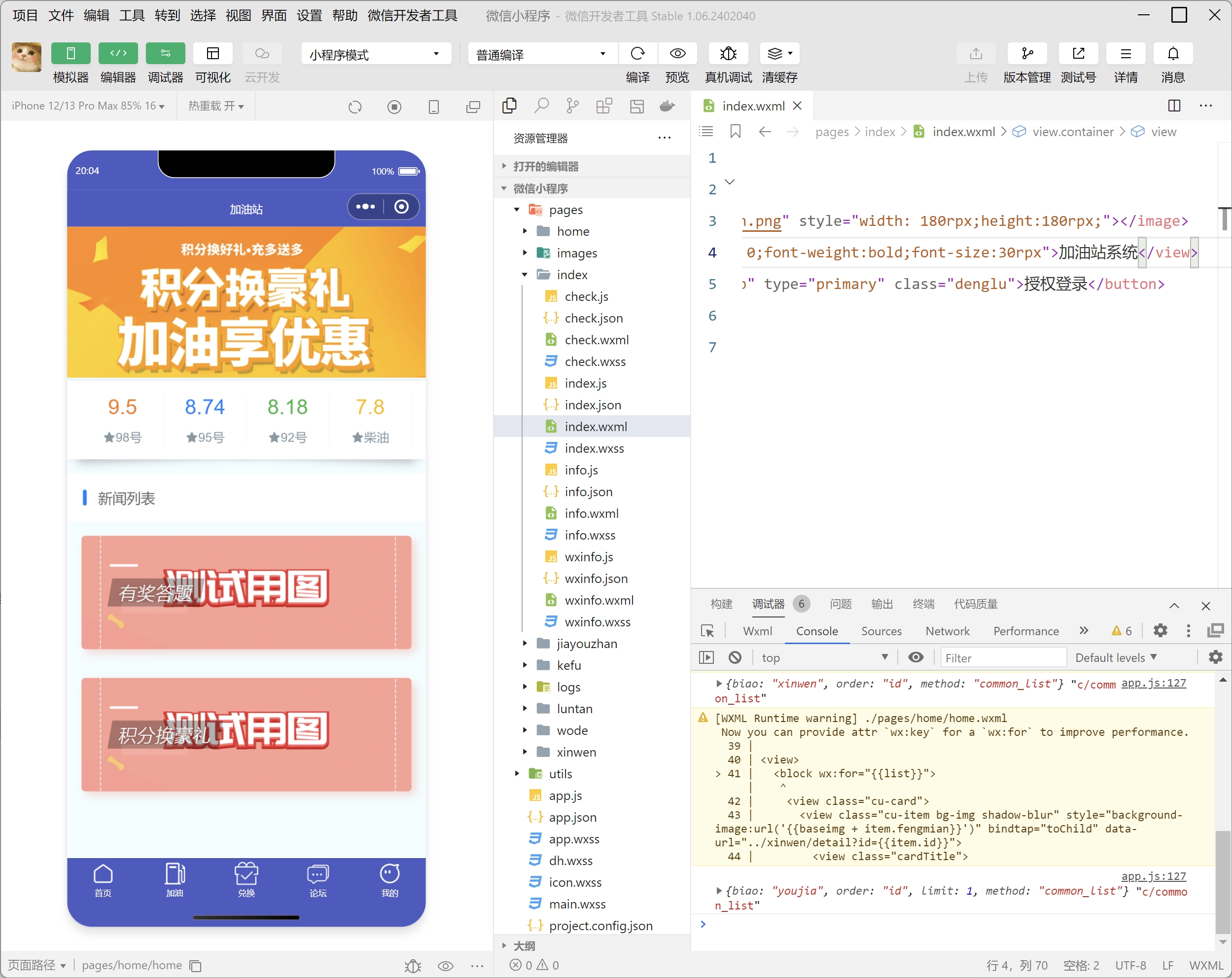
Task: Open the hot reload dropdown
Action: [x=216, y=106]
